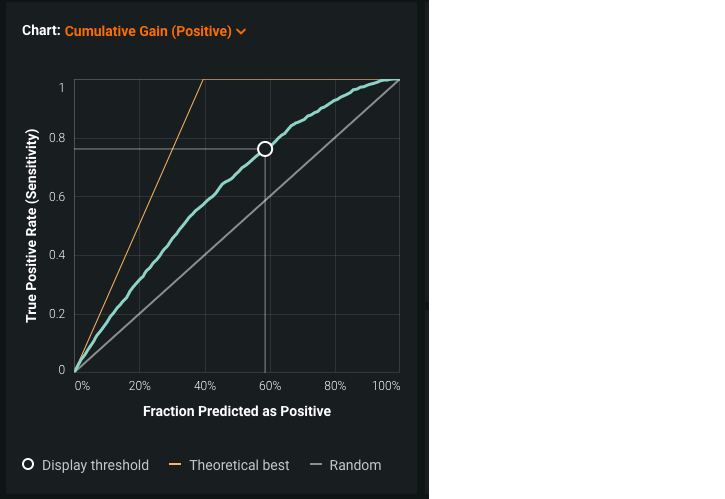Image resolution: width=725 pixels, height=499 pixels.
Task: Click the 20% tick label on x-axis
Action: pos(140,386)
